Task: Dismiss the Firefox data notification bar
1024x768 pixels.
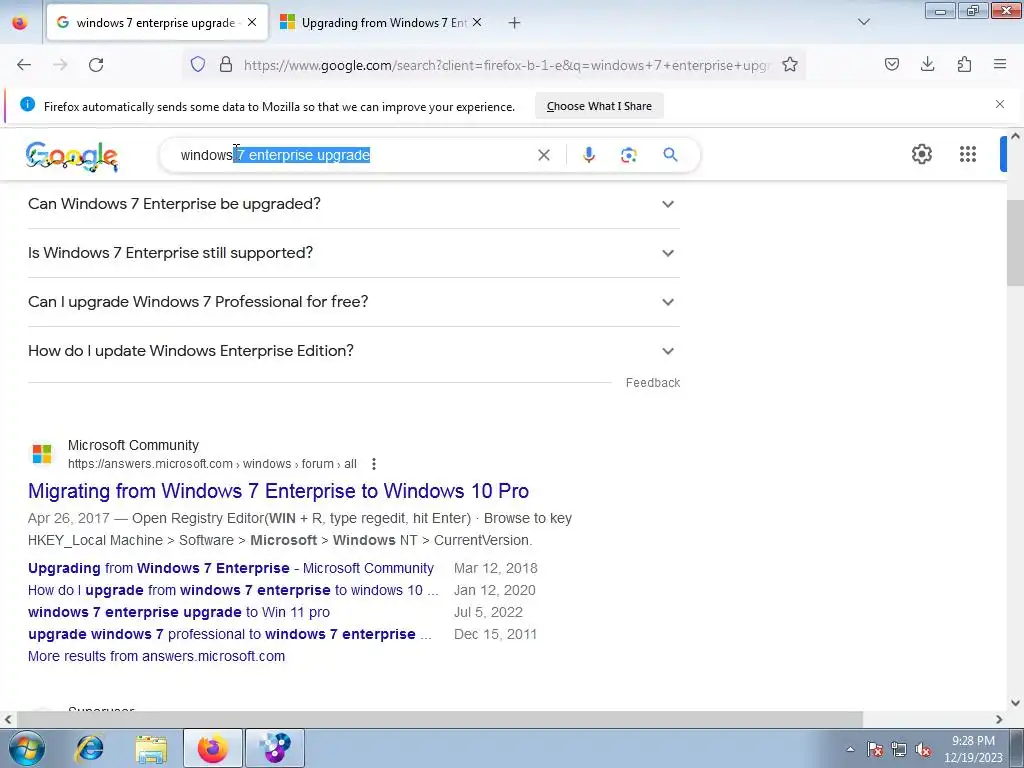Action: [1000, 104]
